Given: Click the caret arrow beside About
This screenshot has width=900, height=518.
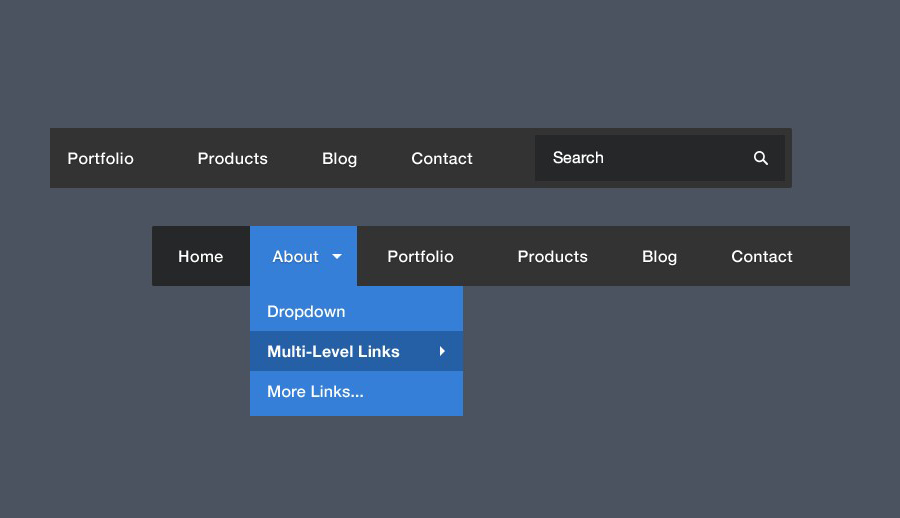Looking at the screenshot, I should click(x=337, y=257).
